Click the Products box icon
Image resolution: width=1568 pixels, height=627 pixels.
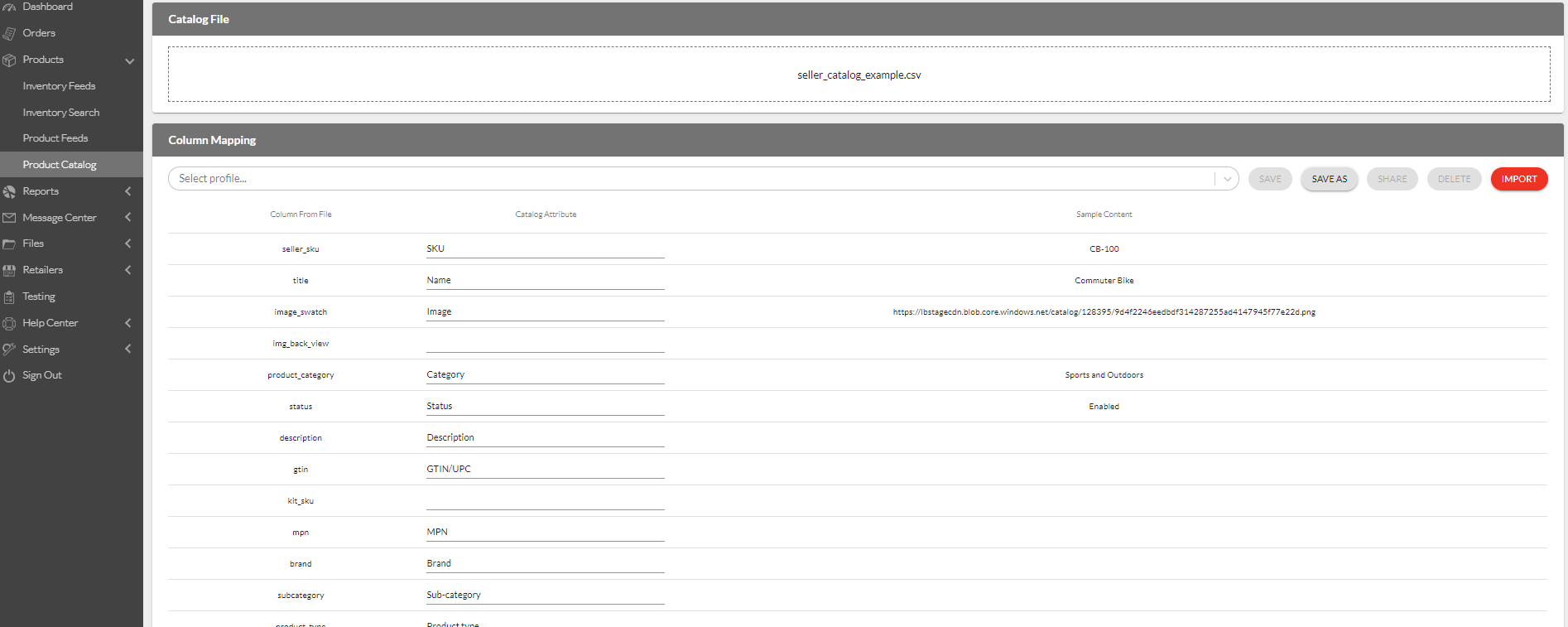[9, 60]
